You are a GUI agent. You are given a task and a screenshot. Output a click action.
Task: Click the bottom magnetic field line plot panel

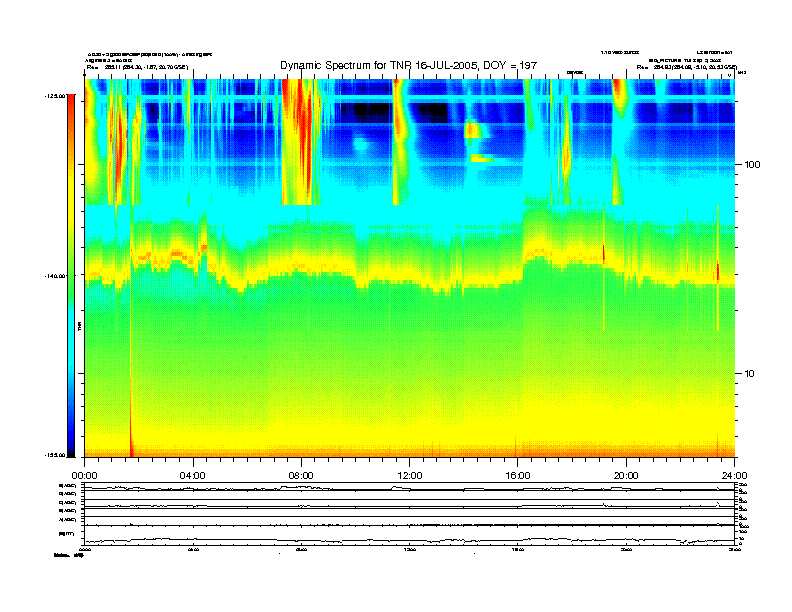click(409, 535)
